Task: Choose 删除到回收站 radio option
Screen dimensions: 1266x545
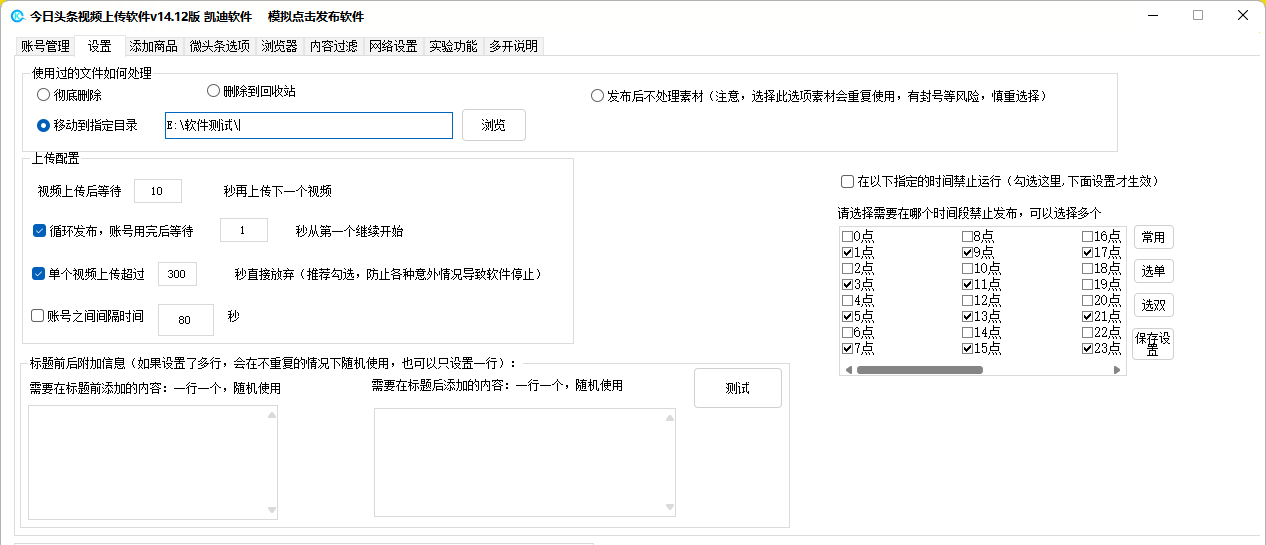Action: point(213,91)
